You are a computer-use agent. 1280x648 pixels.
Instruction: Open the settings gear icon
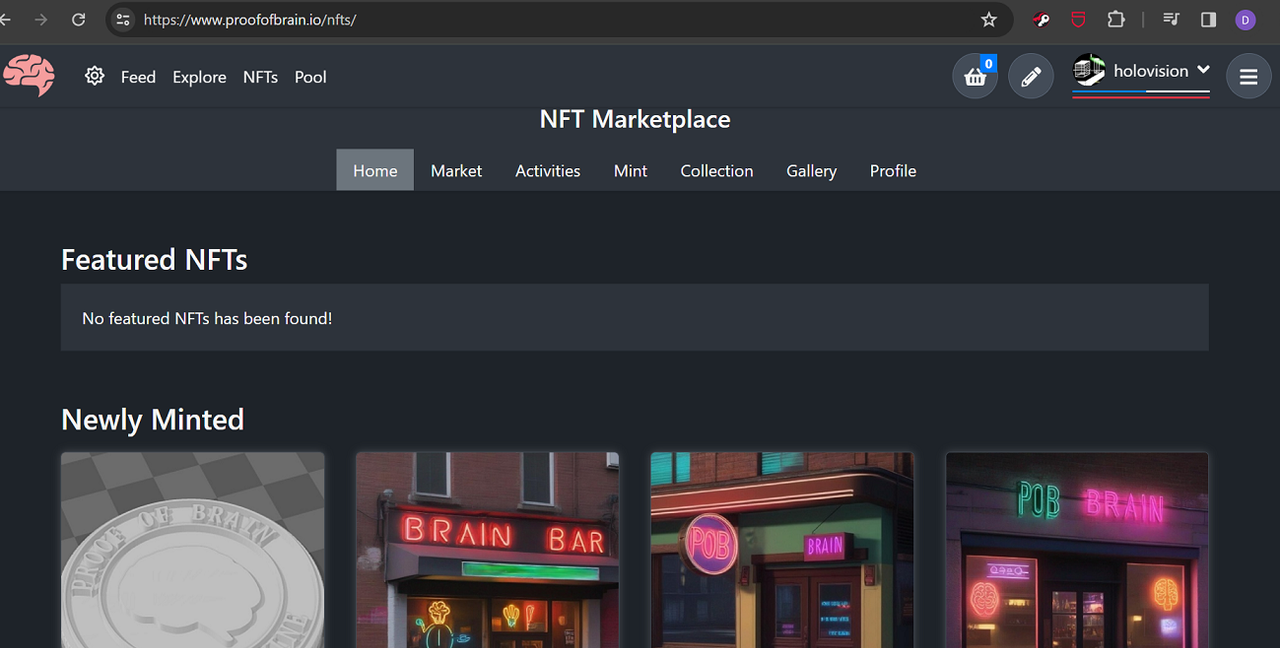[95, 76]
